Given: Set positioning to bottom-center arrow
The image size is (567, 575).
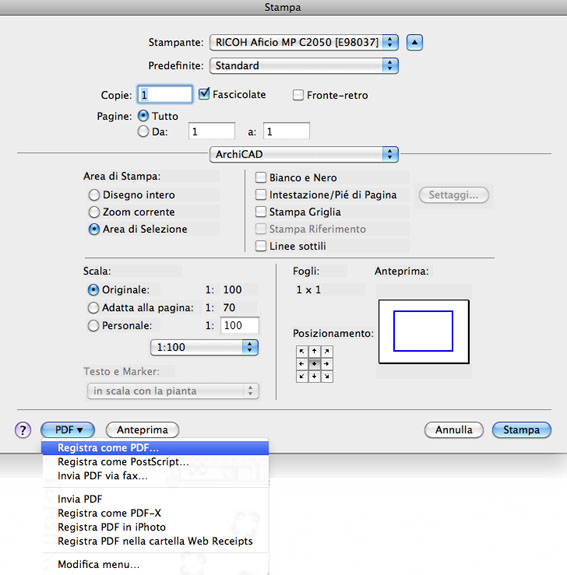Looking at the screenshot, I should tap(314, 376).
